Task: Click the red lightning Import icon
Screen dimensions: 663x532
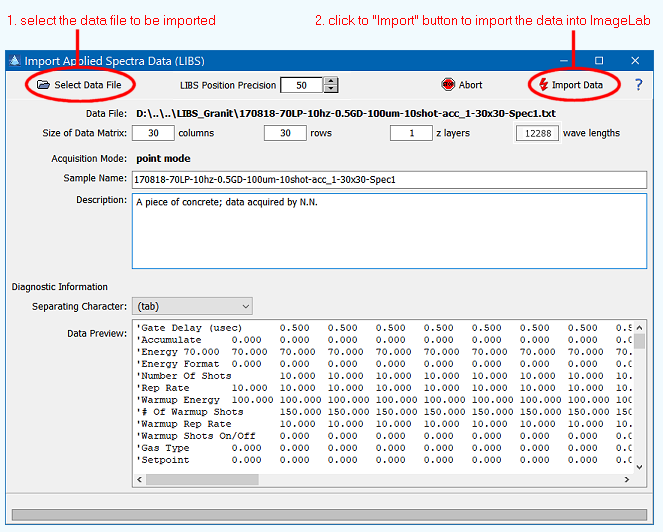Action: click(x=543, y=85)
